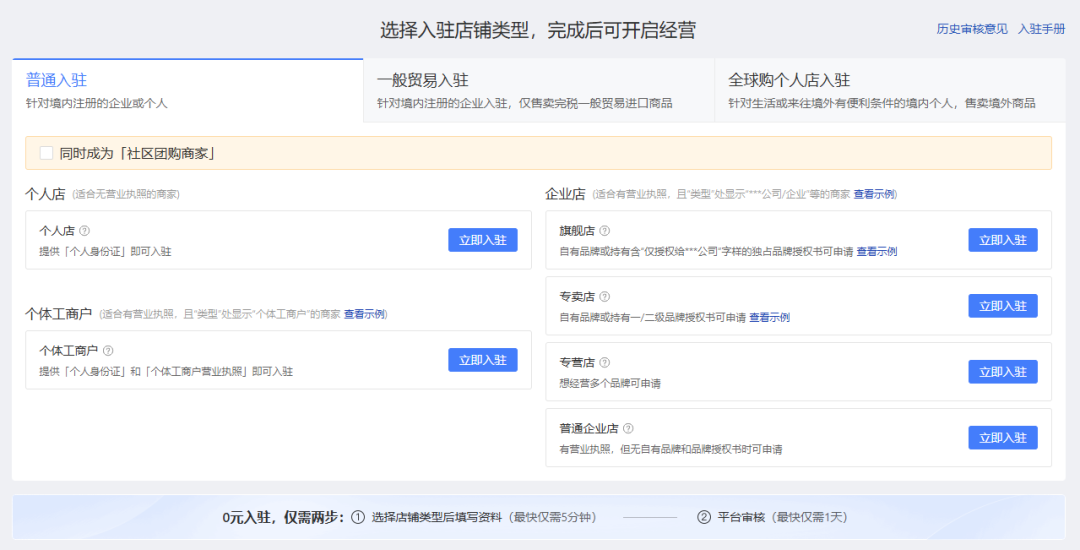
Task: Switch to 普通入驻 tab
Action: [187, 91]
